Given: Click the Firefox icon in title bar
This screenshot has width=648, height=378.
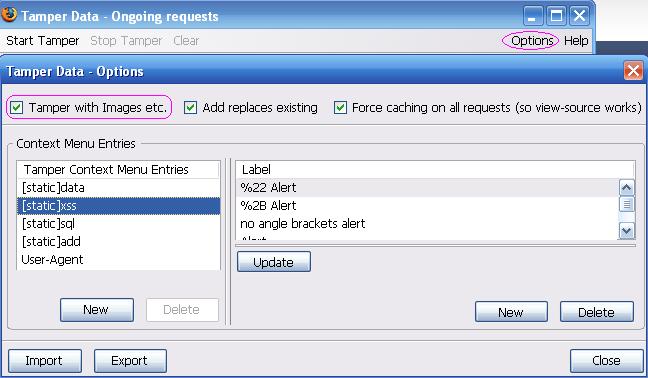Looking at the screenshot, I should [9, 14].
